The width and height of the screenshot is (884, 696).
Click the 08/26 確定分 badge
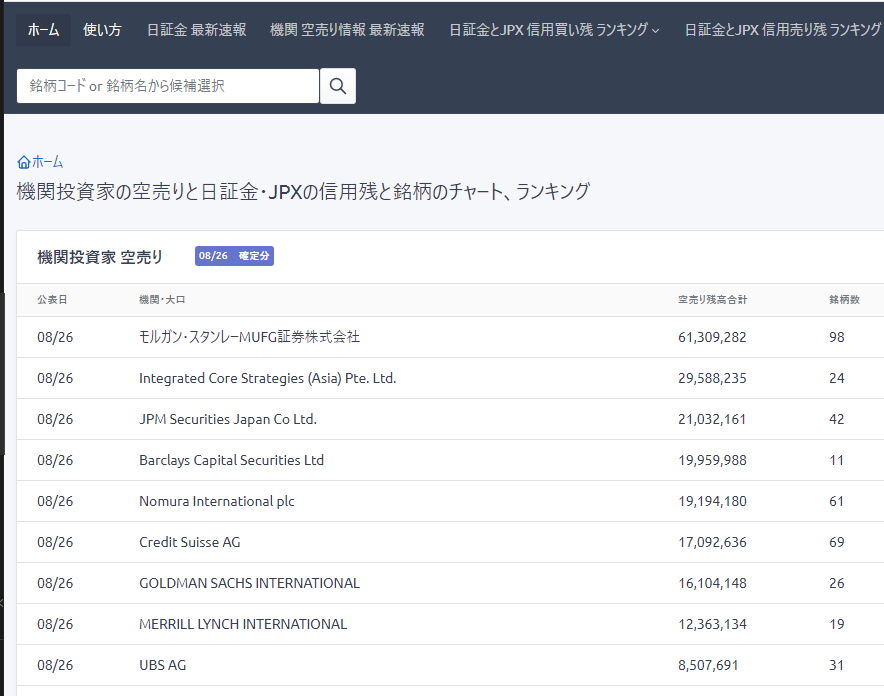234,256
